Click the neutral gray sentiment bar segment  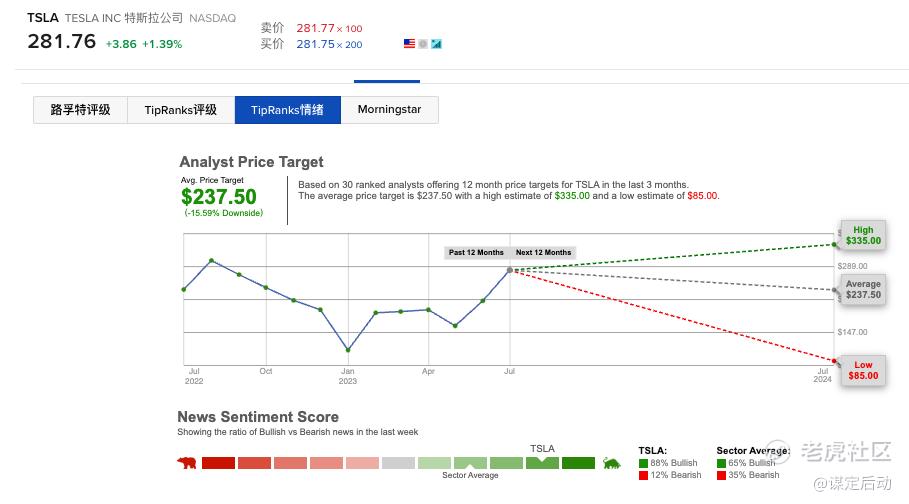pyautogui.click(x=398, y=463)
